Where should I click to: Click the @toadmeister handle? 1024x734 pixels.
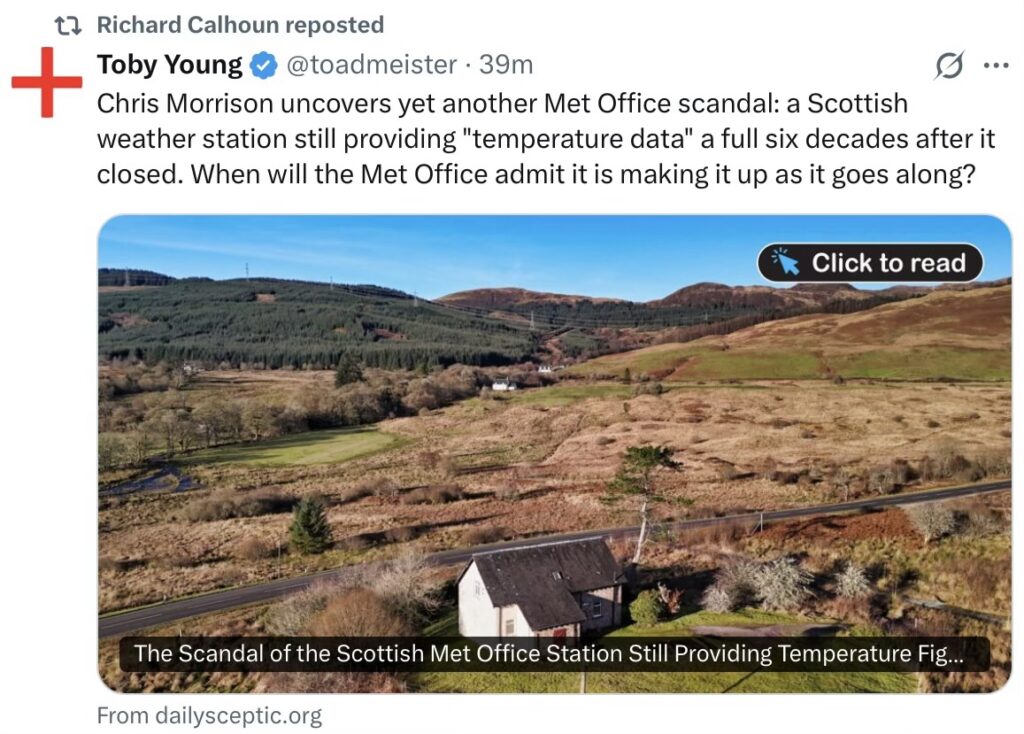coord(371,65)
